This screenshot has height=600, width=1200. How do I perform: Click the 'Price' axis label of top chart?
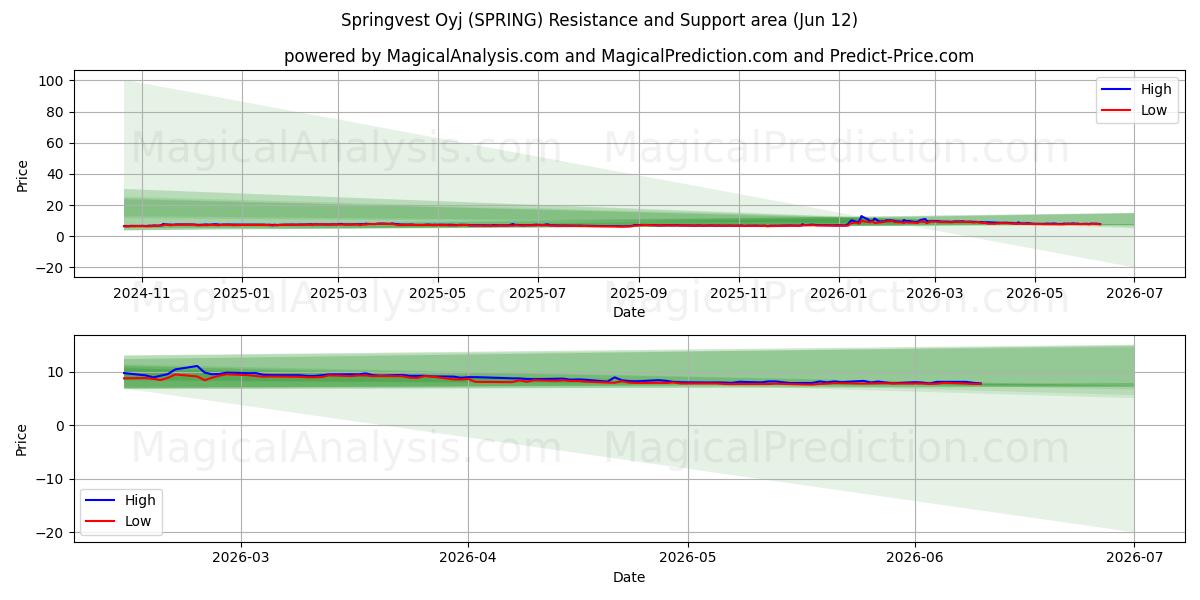23,174
